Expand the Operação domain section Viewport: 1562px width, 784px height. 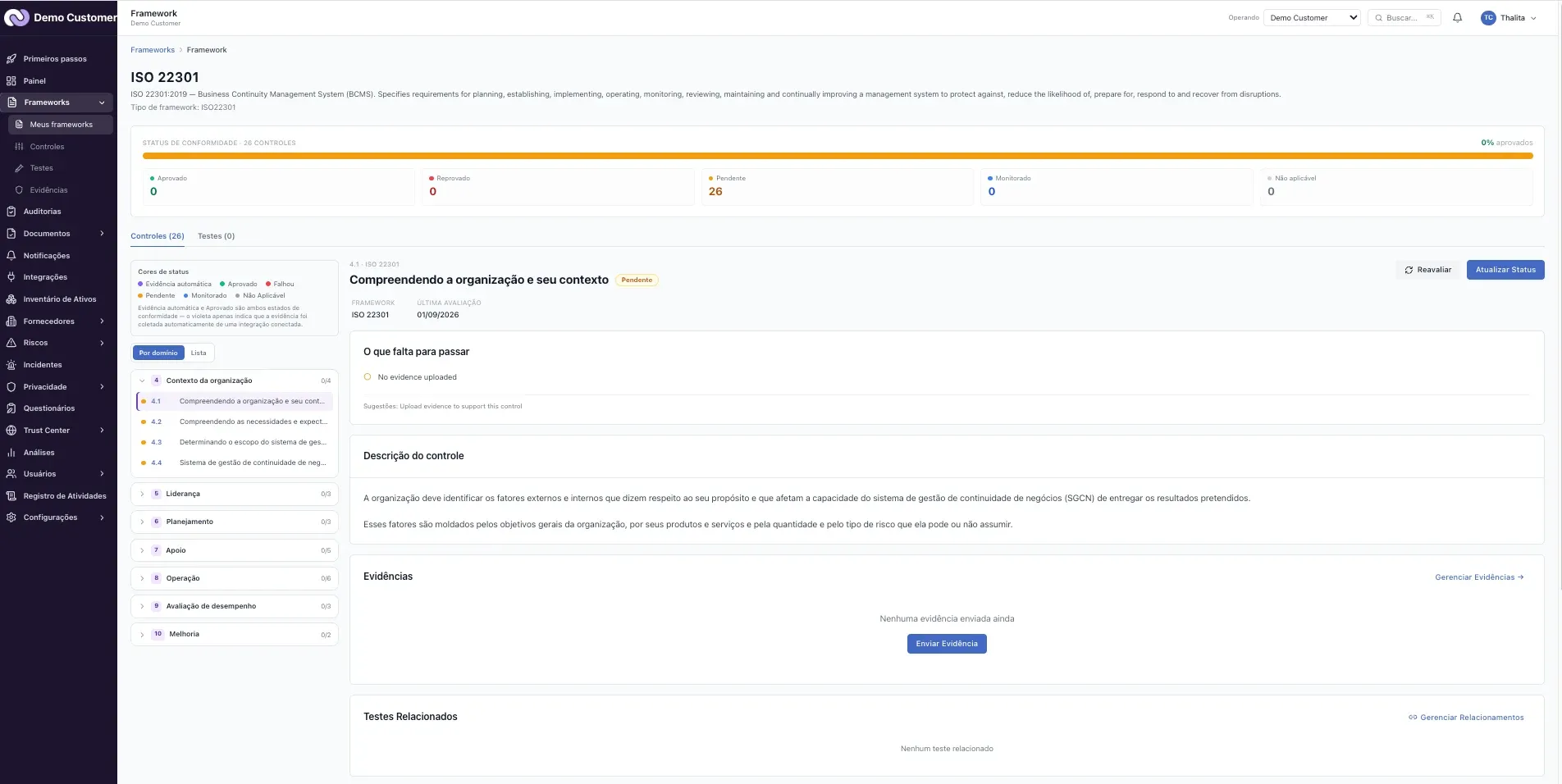click(x=235, y=578)
